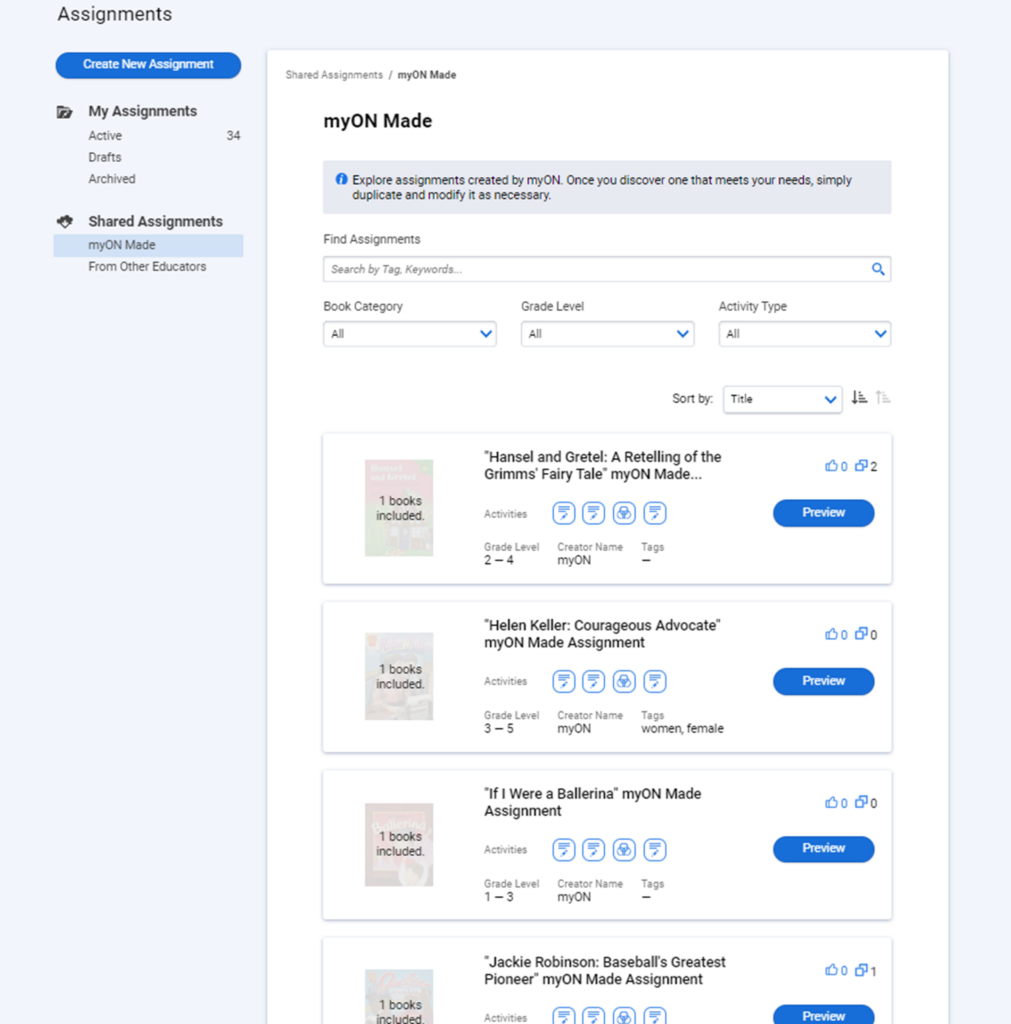Click last writing activity icon on Ballerina assignment

point(655,850)
